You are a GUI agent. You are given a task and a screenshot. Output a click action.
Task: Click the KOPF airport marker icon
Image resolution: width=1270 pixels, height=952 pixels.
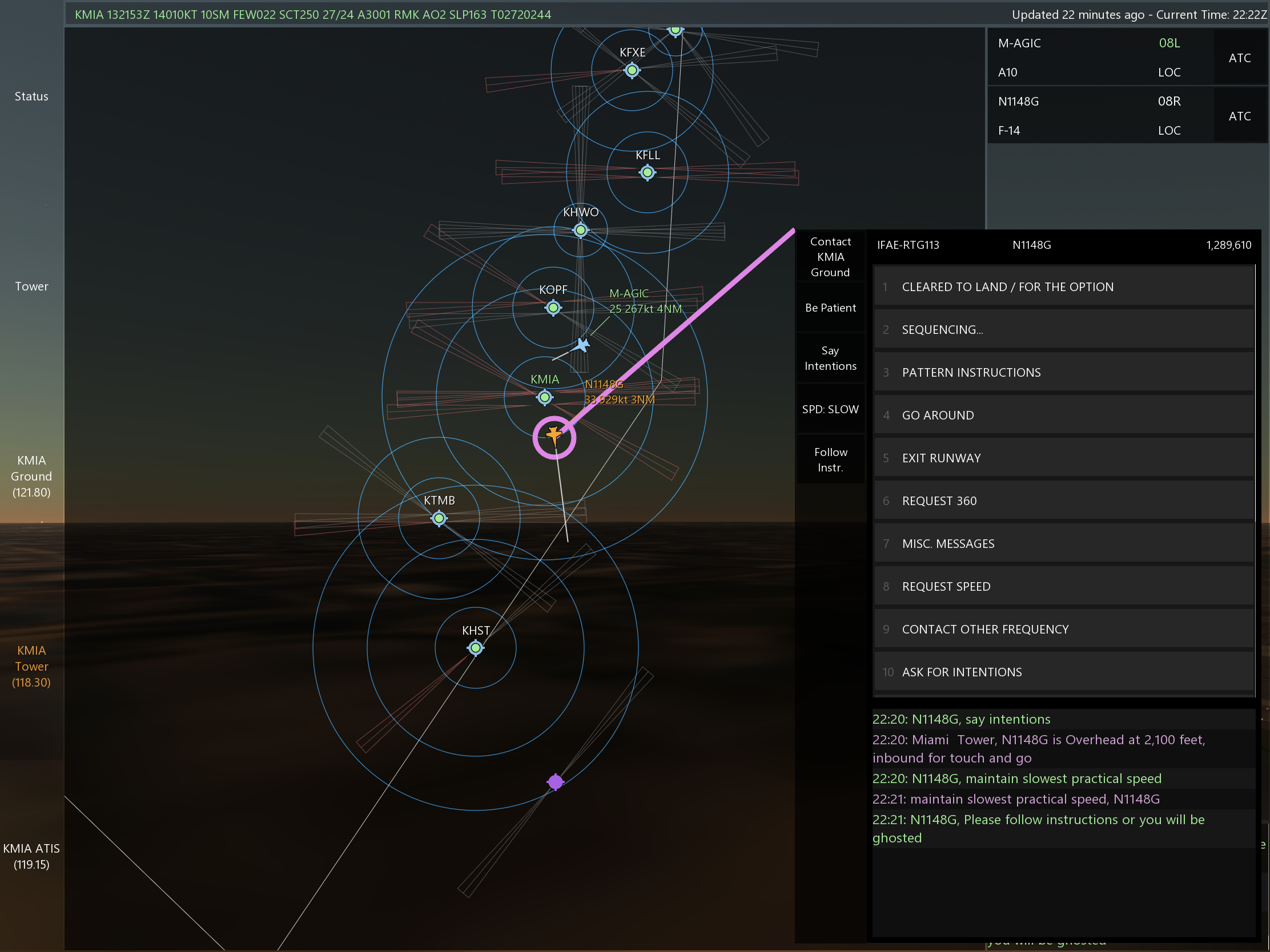tap(553, 308)
